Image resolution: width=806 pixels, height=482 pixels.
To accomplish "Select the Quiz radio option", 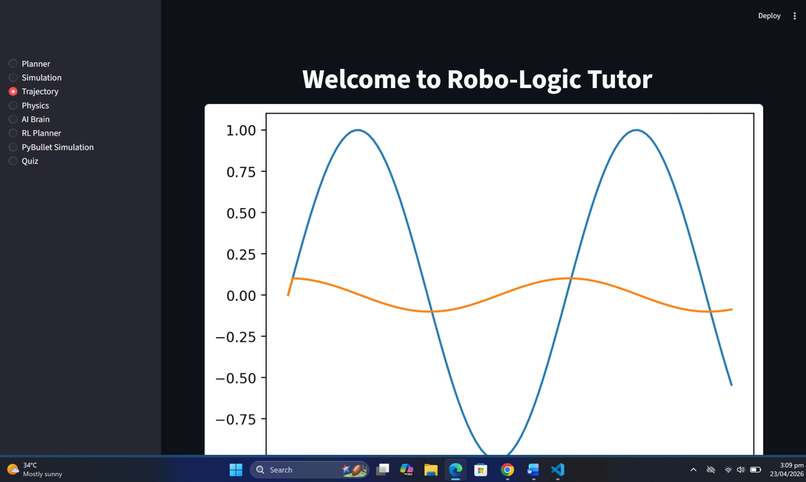I will [x=24, y=161].
